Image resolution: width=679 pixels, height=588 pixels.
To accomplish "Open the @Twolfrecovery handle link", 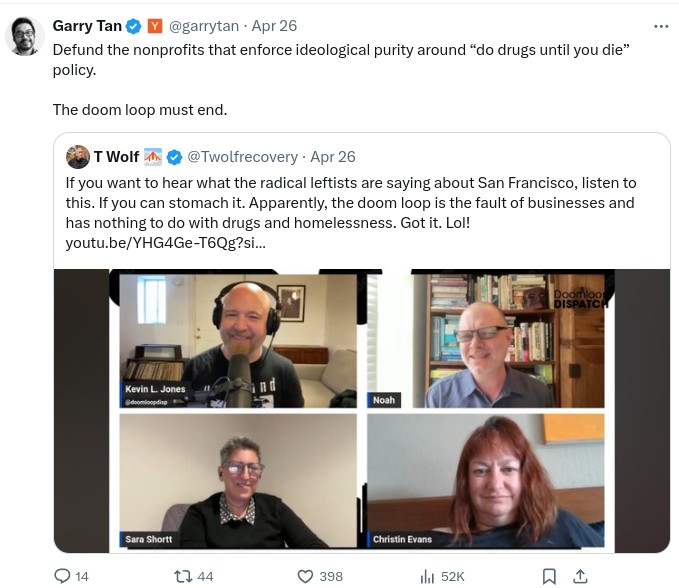I will [242, 157].
